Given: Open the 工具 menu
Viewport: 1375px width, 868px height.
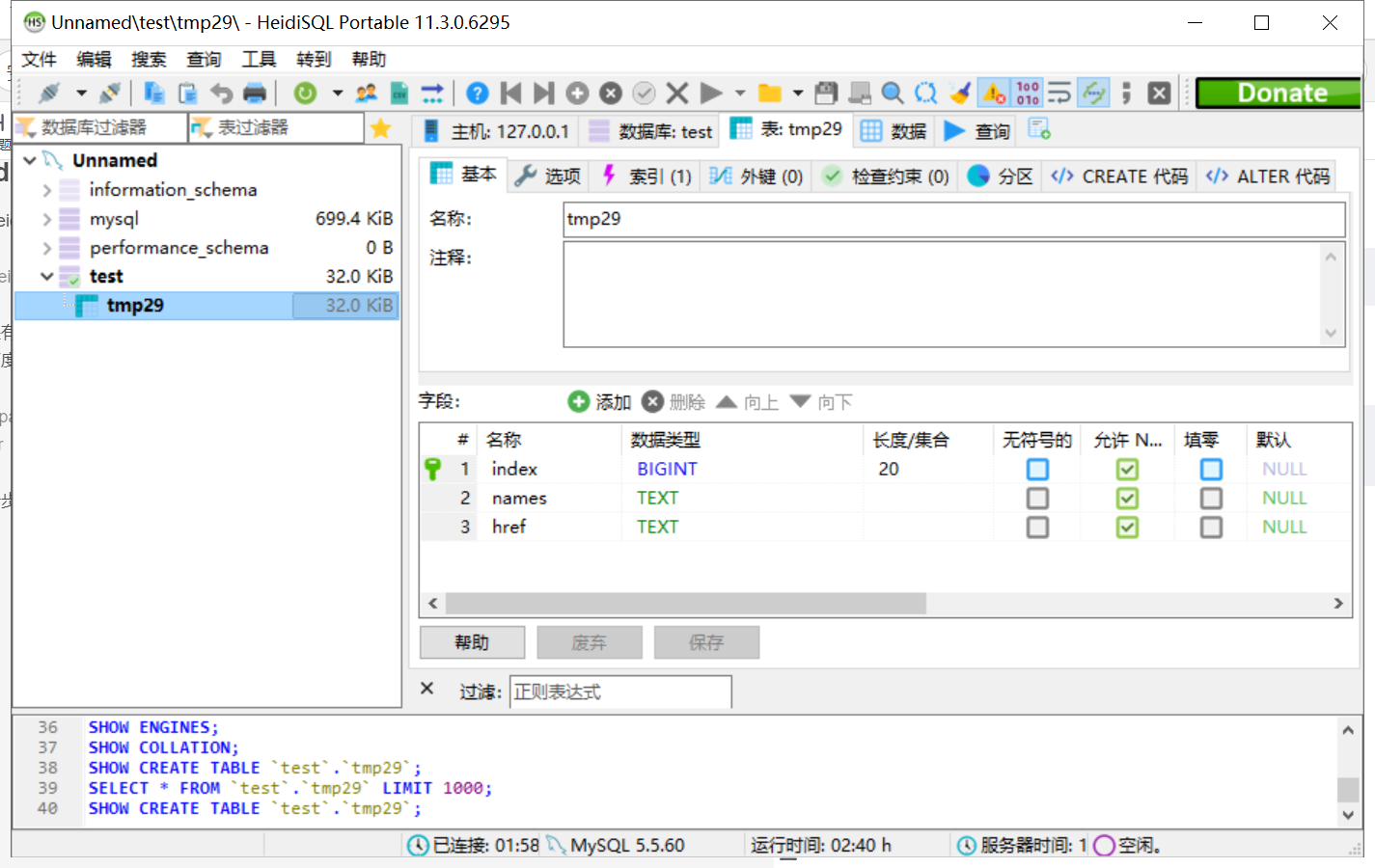Looking at the screenshot, I should tap(258, 59).
